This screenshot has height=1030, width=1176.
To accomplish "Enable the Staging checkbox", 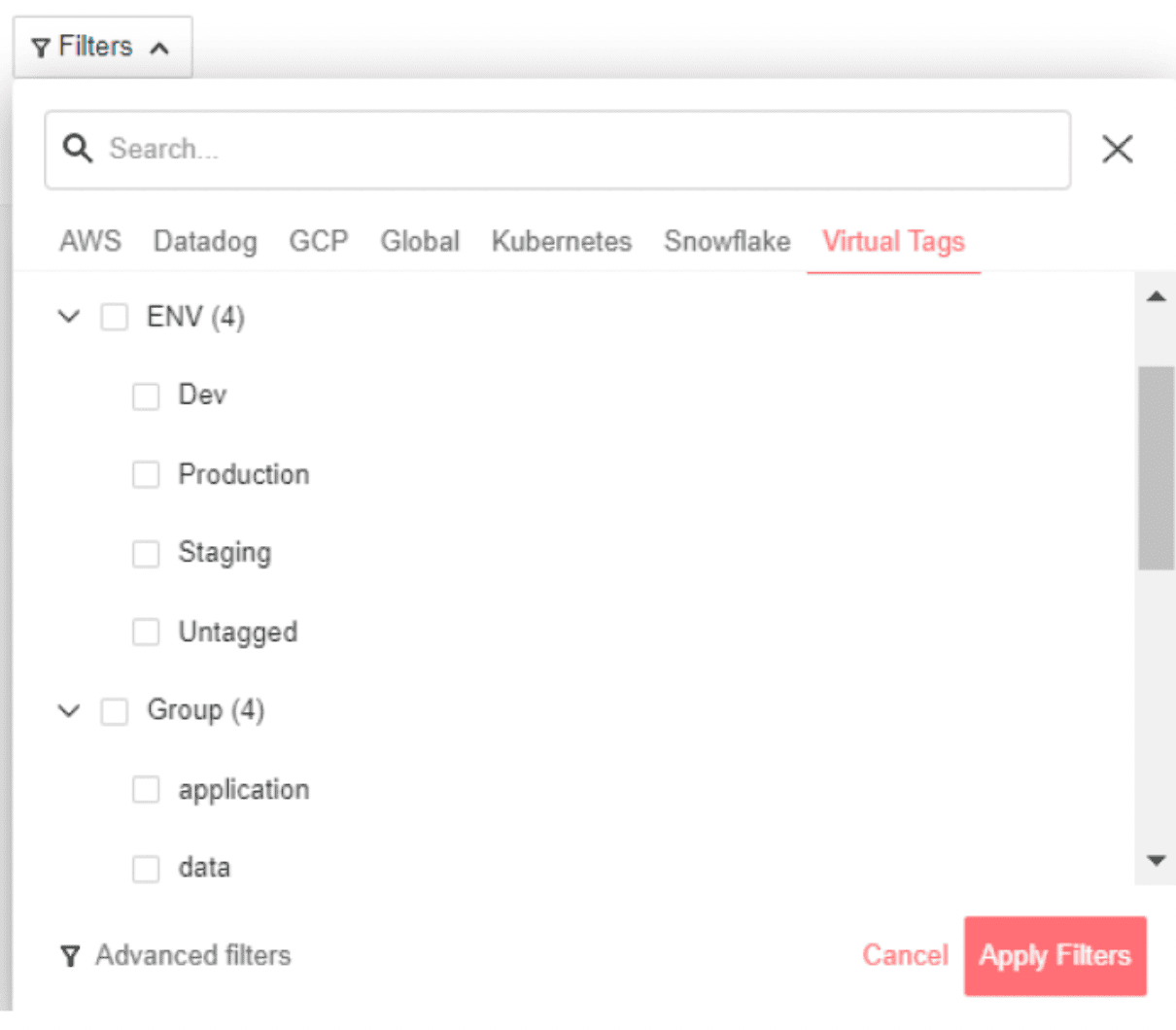I will coord(146,554).
